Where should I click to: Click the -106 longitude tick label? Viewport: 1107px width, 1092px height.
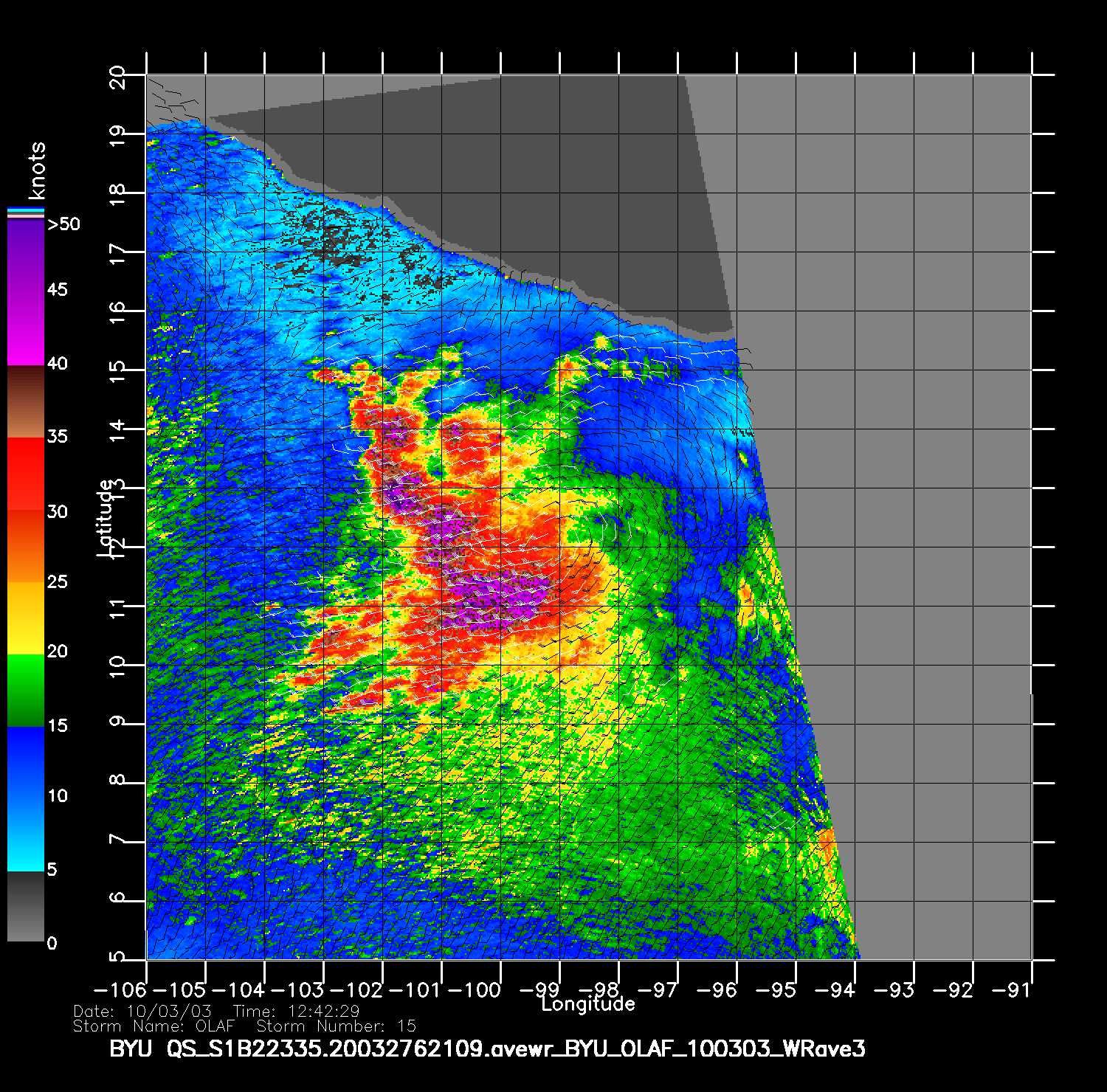(120, 989)
